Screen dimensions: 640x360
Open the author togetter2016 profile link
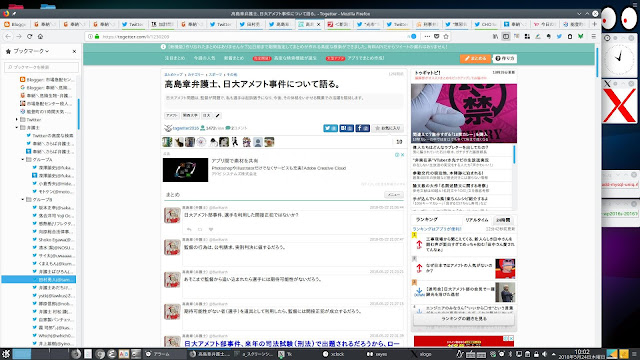pyautogui.click(x=186, y=128)
